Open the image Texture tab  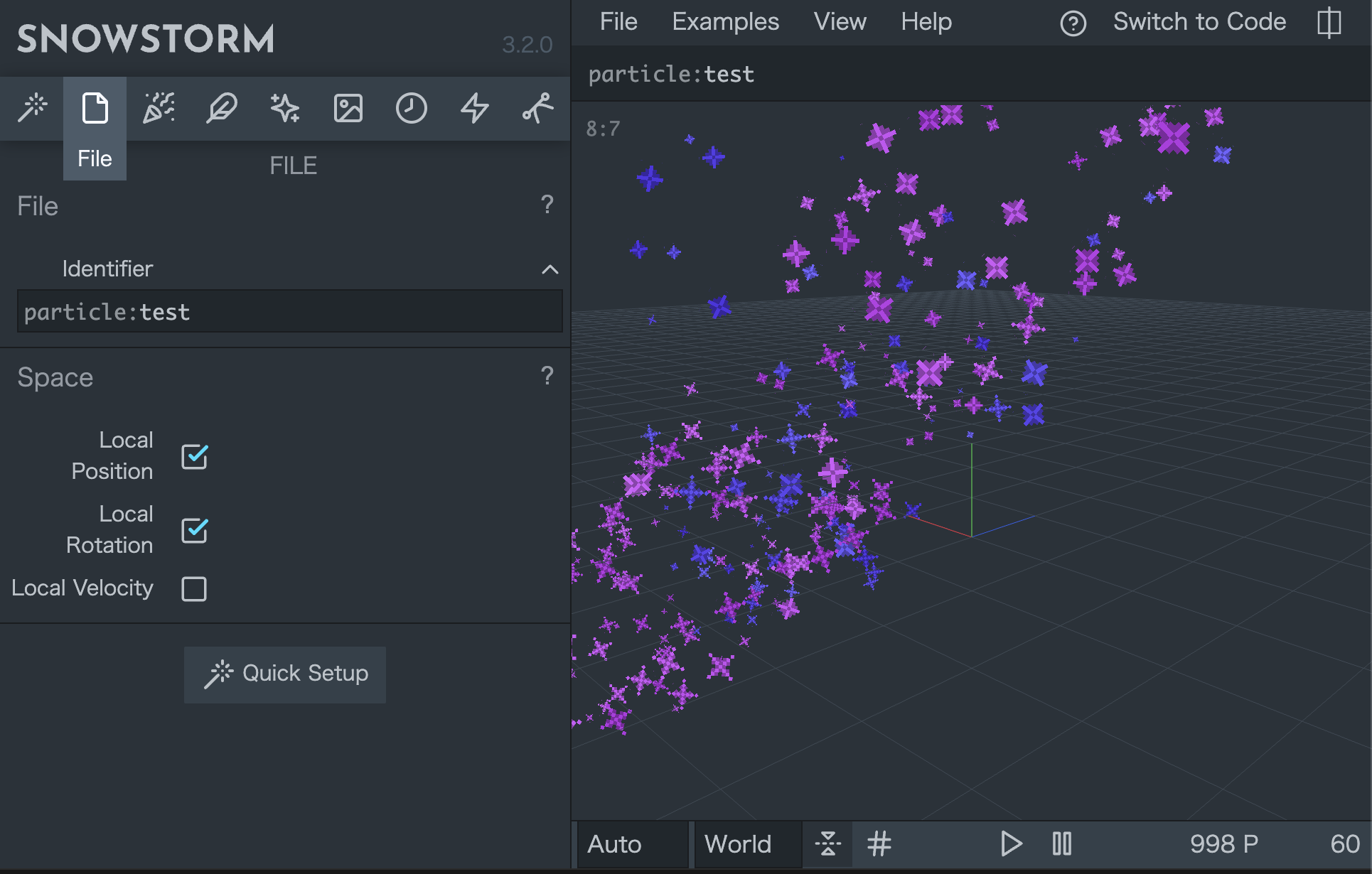(x=348, y=109)
